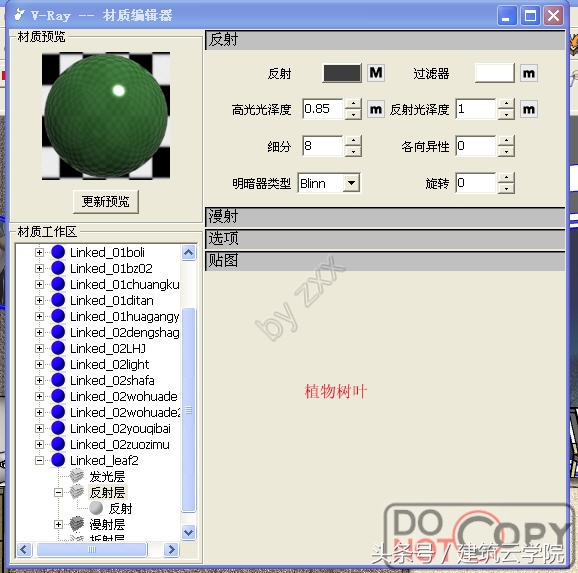
Task: Increase 反射光泽度 with the spinner up arrow
Action: click(x=506, y=104)
